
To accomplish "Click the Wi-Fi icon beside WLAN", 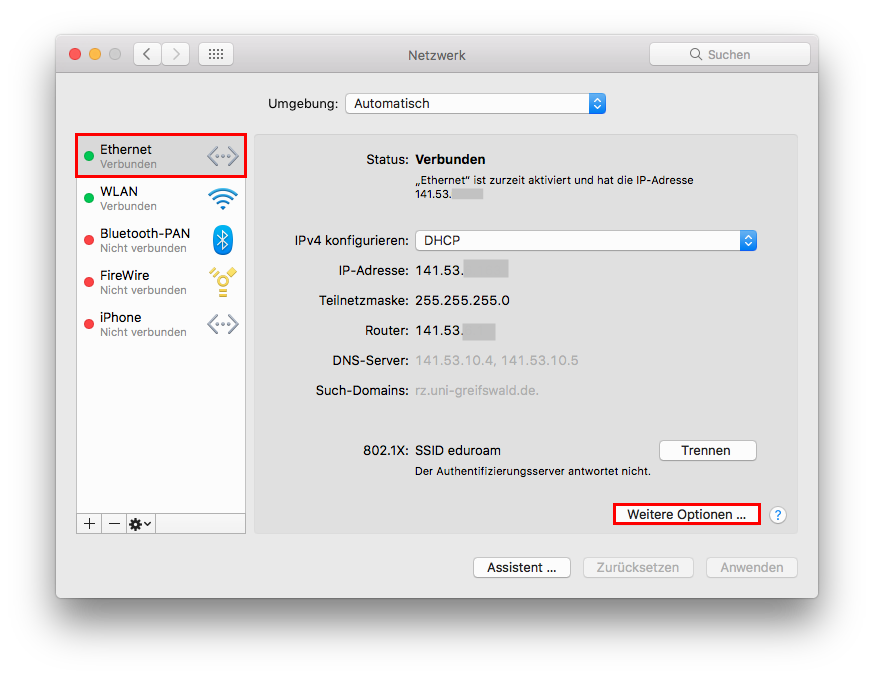I will click(x=222, y=198).
